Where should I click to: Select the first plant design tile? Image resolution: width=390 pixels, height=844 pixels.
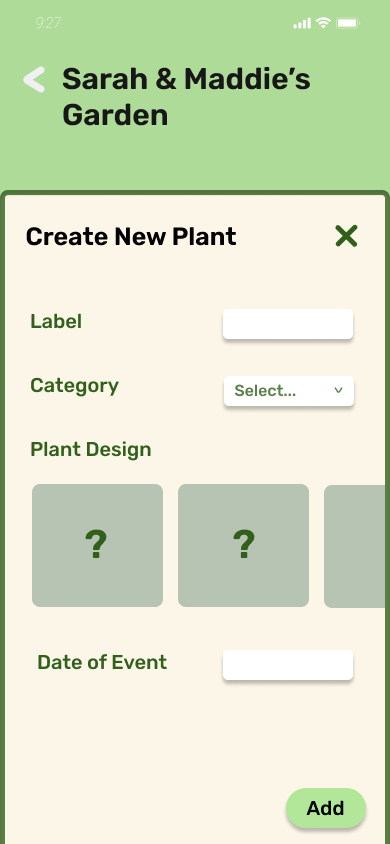coord(97,545)
